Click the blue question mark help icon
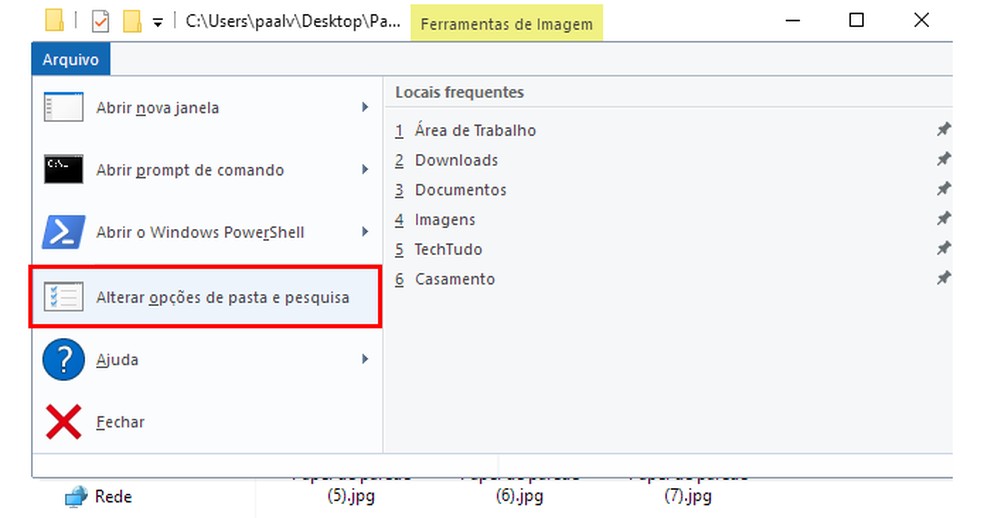This screenshot has height=518, width=984. (63, 359)
